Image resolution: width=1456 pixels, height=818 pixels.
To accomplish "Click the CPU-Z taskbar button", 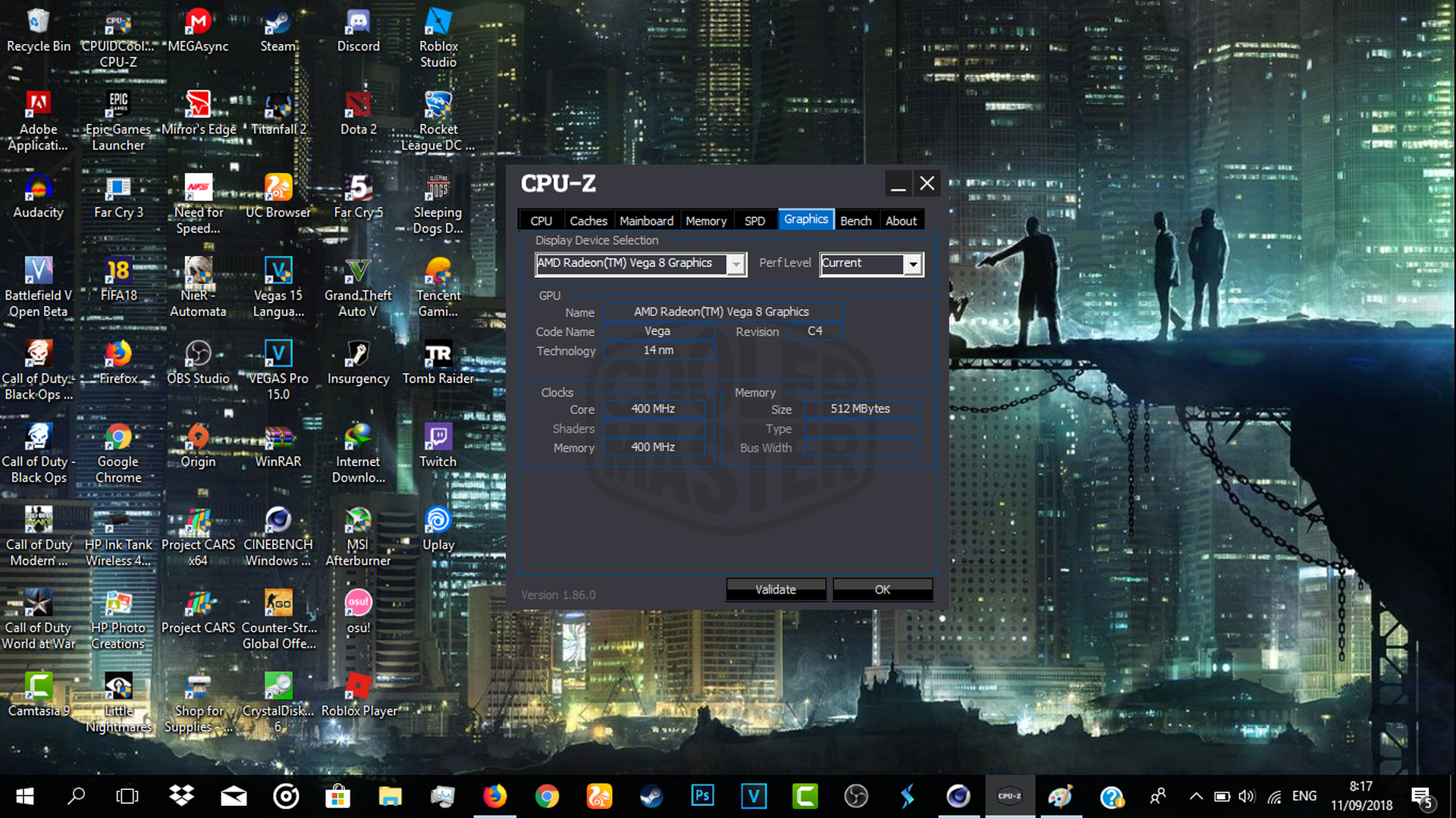I will 1009,796.
